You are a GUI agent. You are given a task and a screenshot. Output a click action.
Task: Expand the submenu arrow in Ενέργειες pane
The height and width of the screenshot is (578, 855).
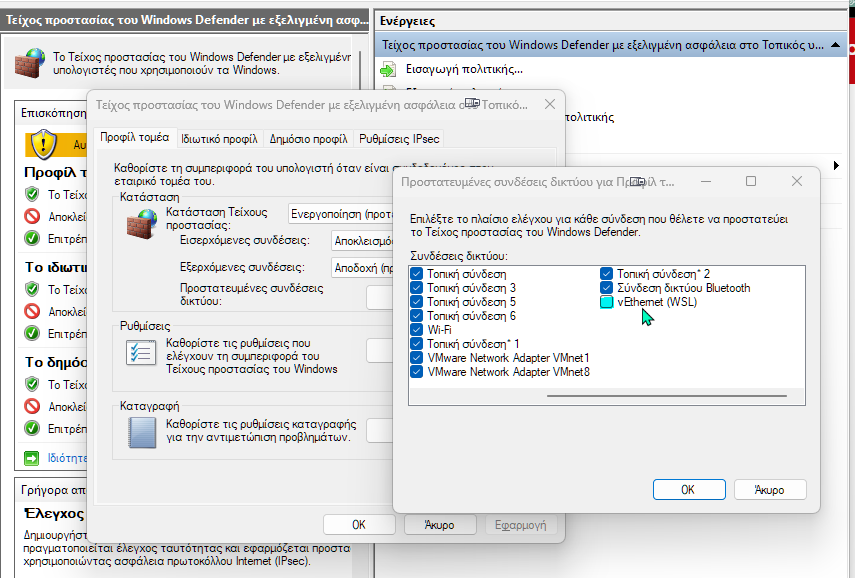tap(835, 163)
